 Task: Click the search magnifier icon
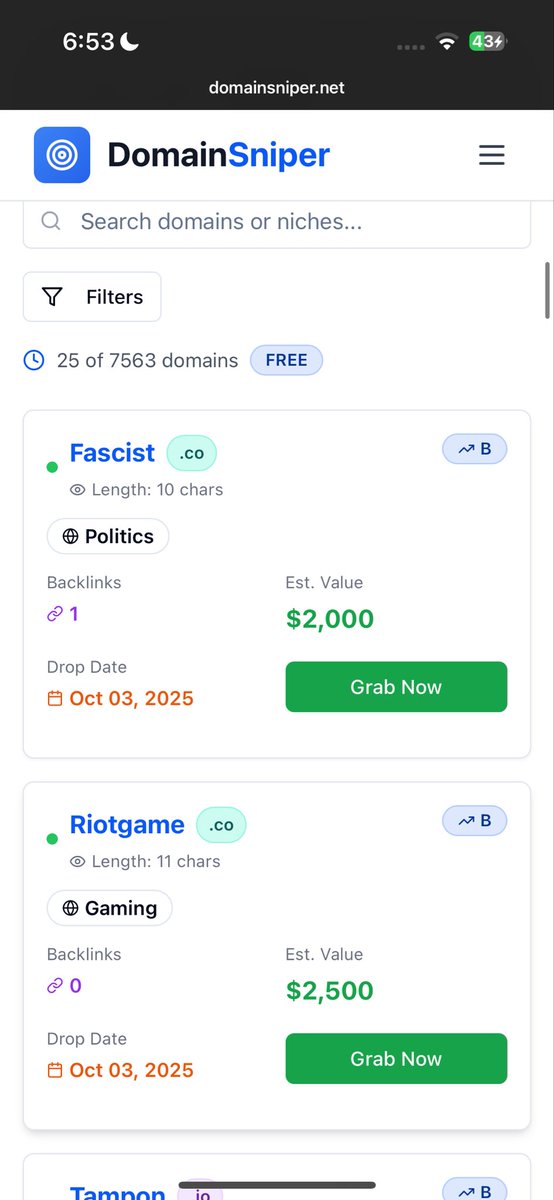51,221
